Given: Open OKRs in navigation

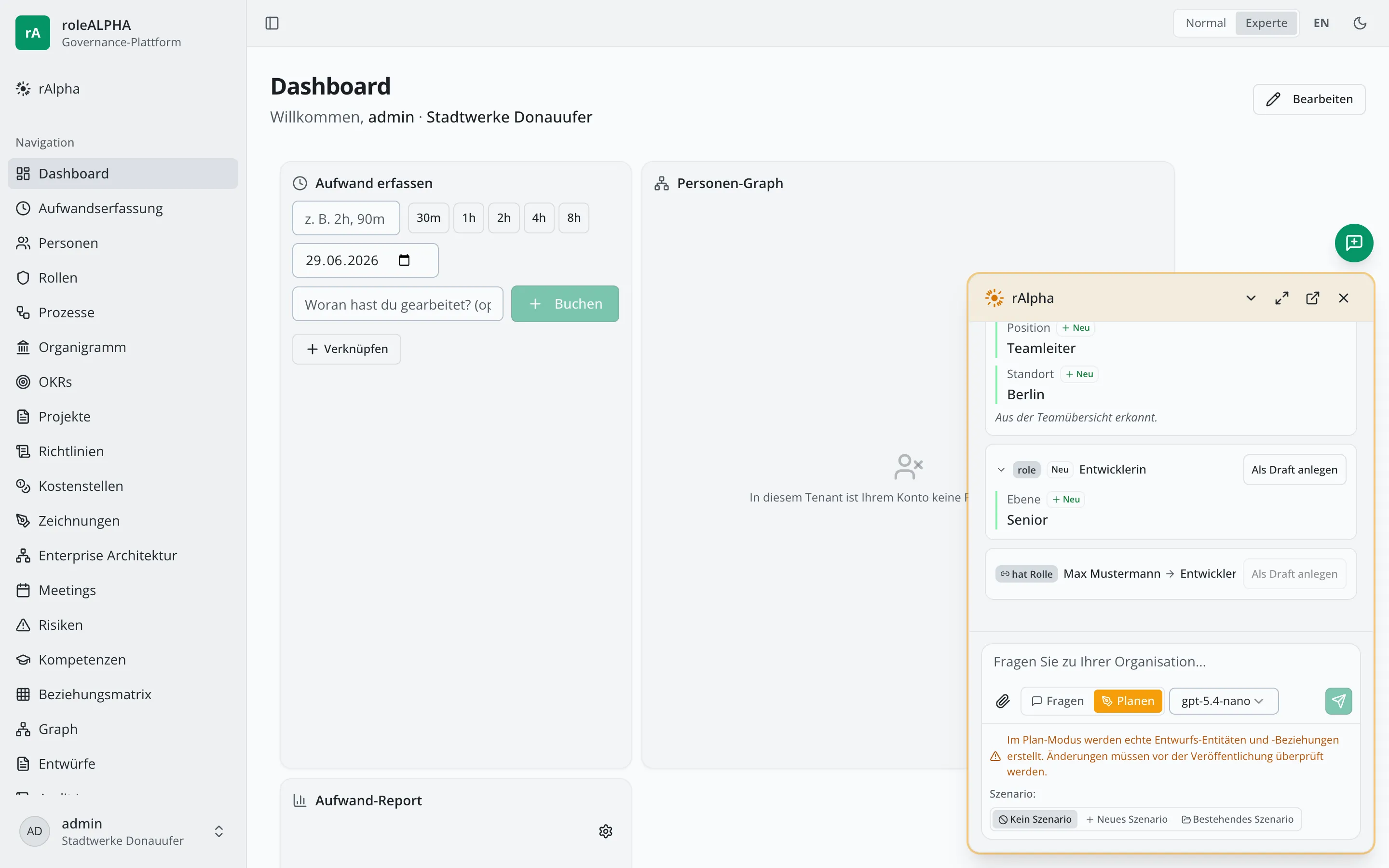Looking at the screenshot, I should tap(123, 382).
